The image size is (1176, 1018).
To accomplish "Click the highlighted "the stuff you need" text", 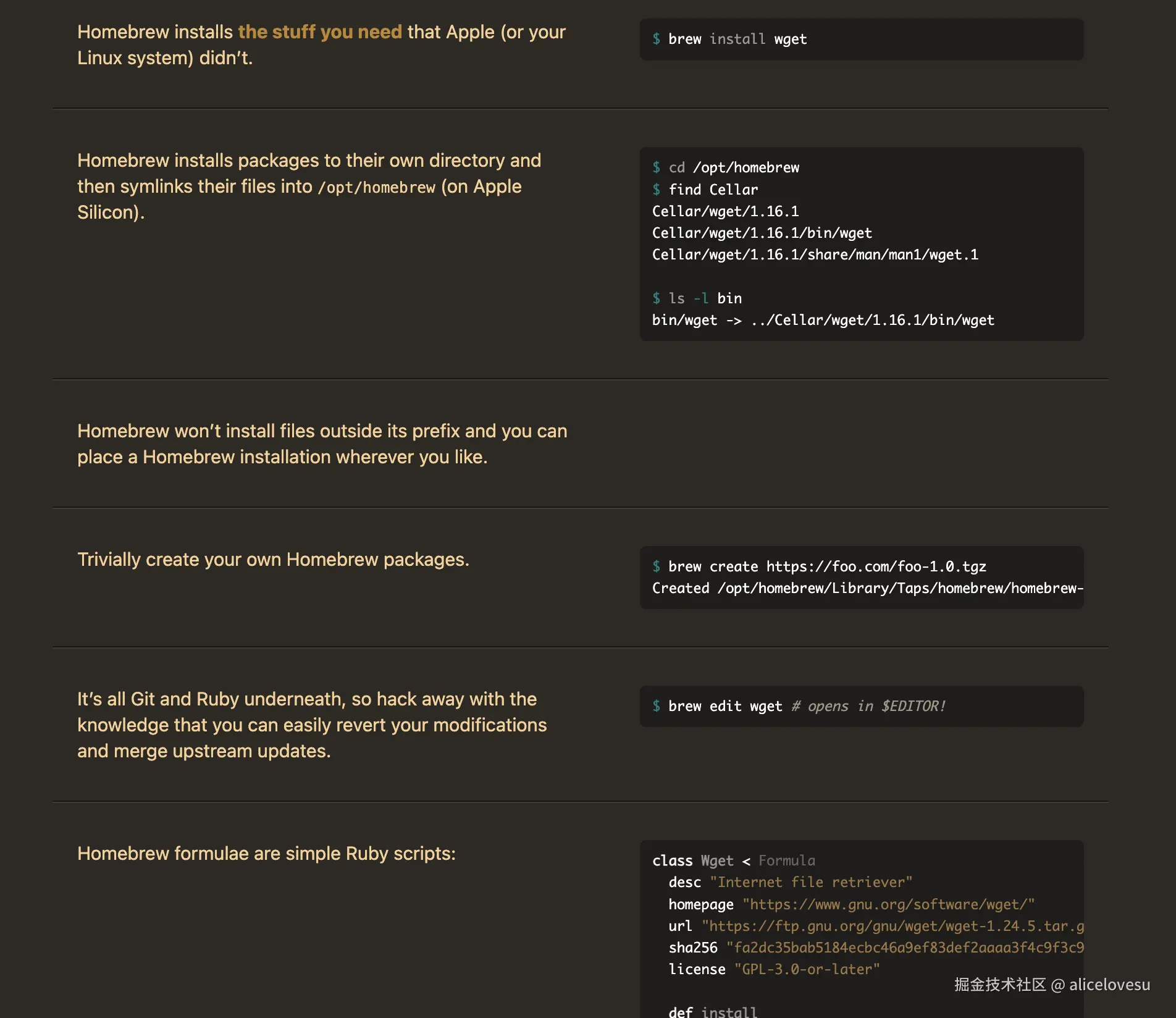I will (319, 32).
